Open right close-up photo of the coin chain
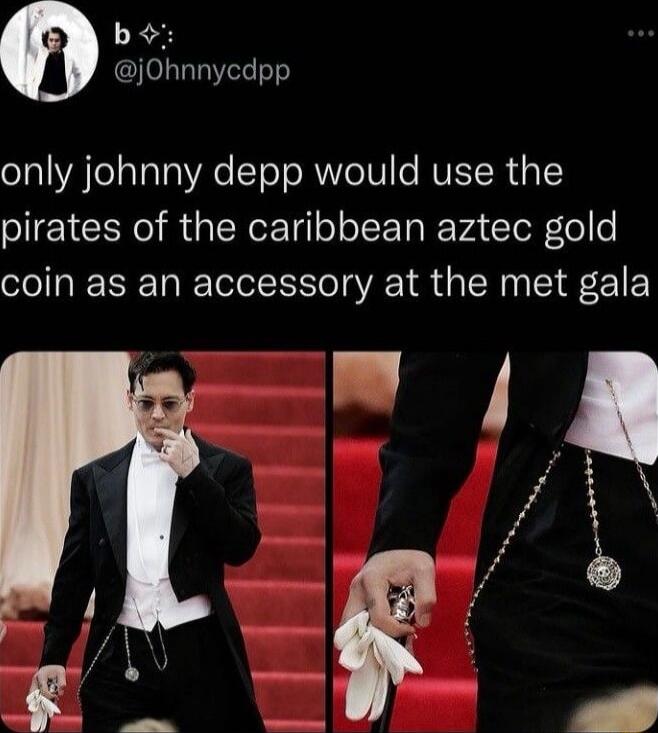658x733 pixels. tap(495, 542)
